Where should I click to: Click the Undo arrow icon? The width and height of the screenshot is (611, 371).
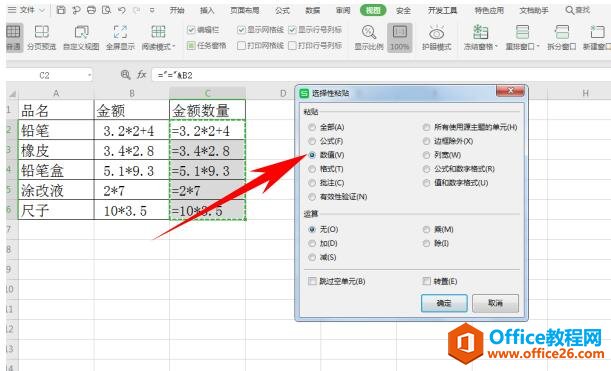(x=122, y=10)
